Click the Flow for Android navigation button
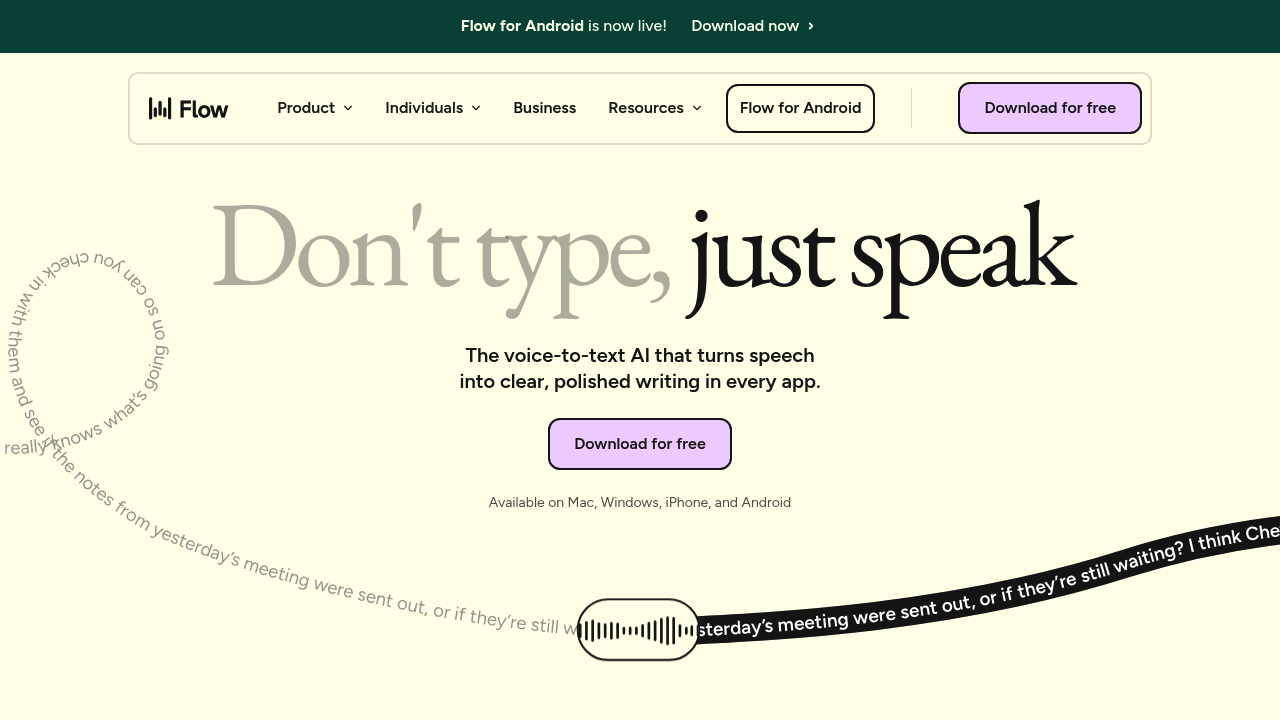Image resolution: width=1280 pixels, height=720 pixels. pyautogui.click(x=800, y=108)
